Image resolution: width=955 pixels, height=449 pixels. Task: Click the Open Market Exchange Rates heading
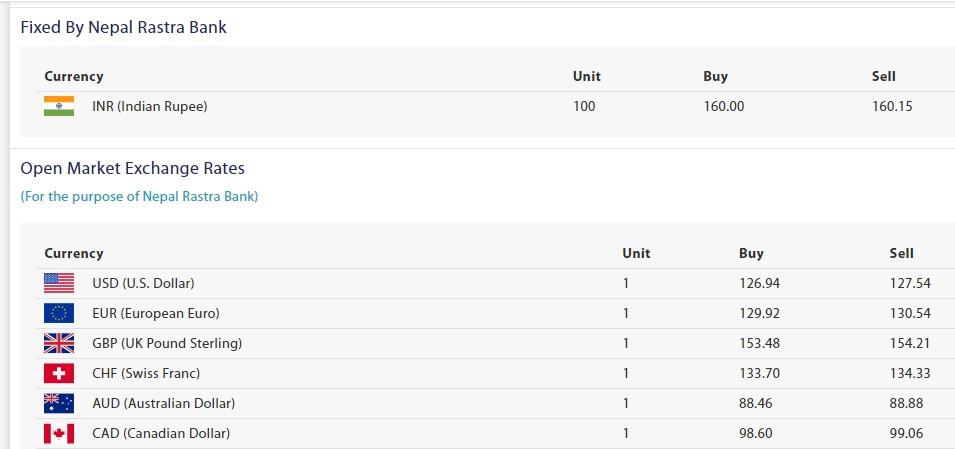133,168
